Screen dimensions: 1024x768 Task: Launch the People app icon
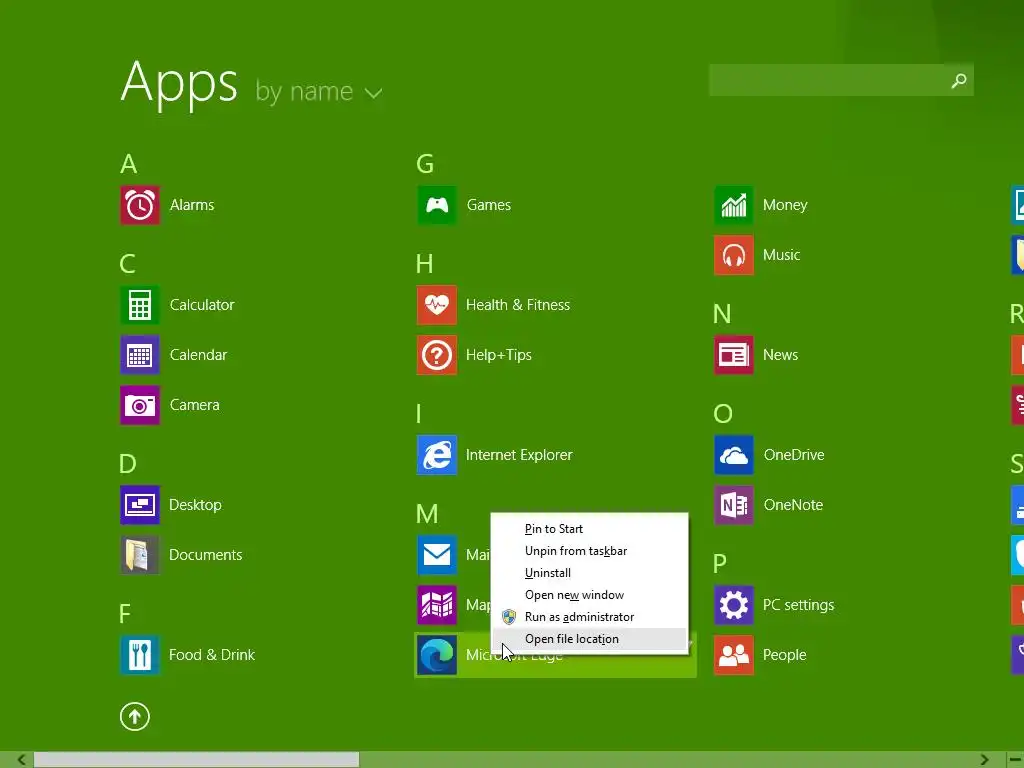tap(734, 655)
